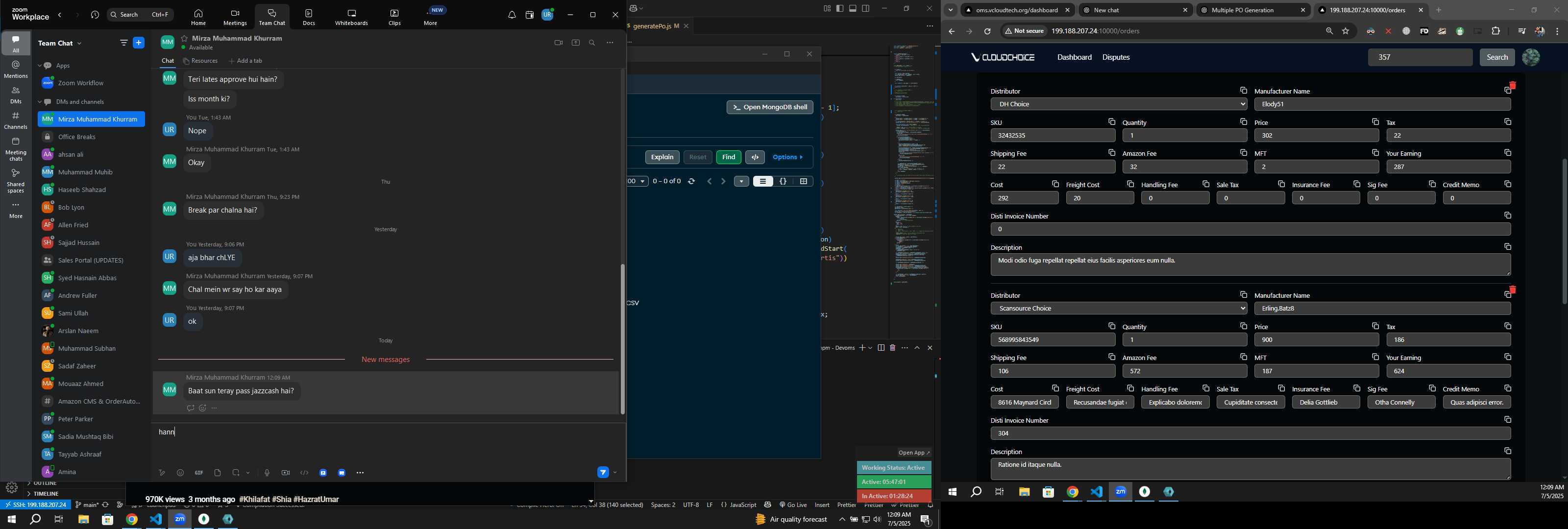This screenshot has width=1568, height=529.
Task: Click Add a tab in chat header
Action: tap(246, 62)
